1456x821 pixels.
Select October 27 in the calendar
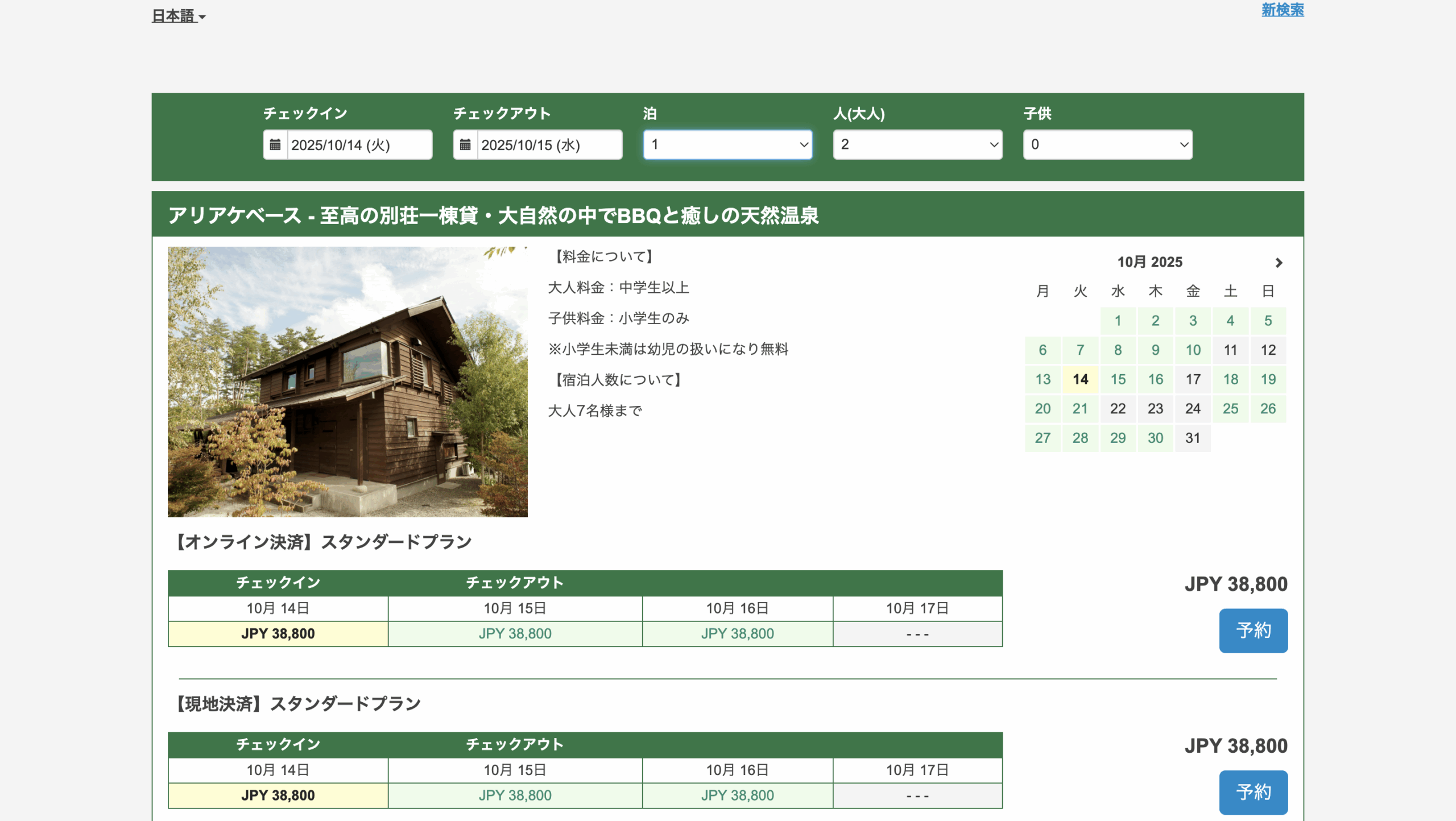click(x=1043, y=438)
